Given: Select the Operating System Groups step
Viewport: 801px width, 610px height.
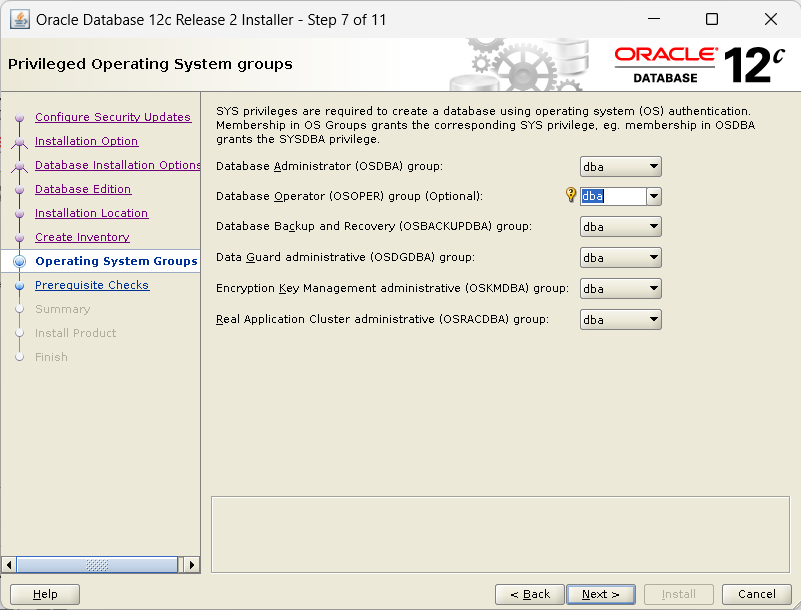Looking at the screenshot, I should coord(116,261).
